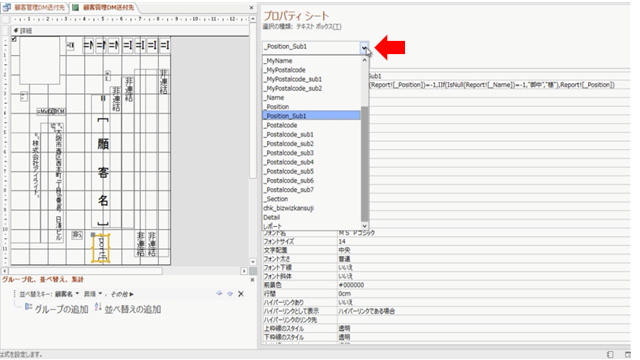
Task: Choose _Position from the object list
Action: (x=311, y=107)
